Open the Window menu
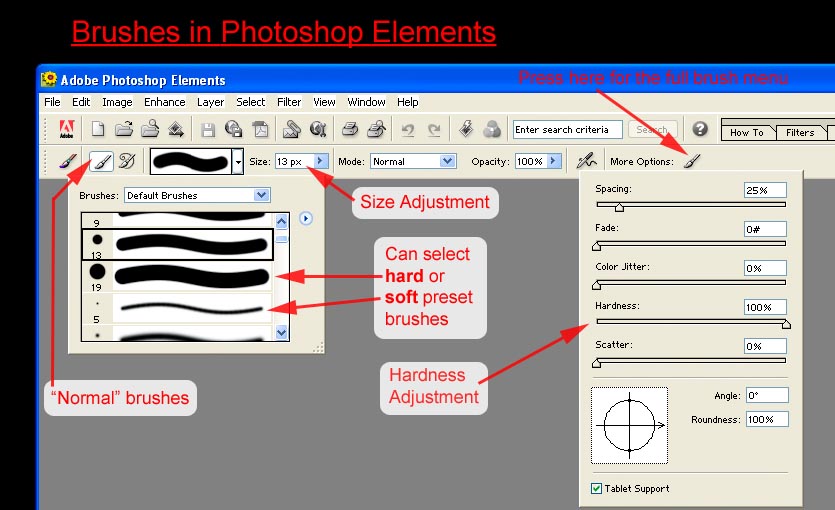Viewport: 835px width, 510px height. [x=366, y=102]
